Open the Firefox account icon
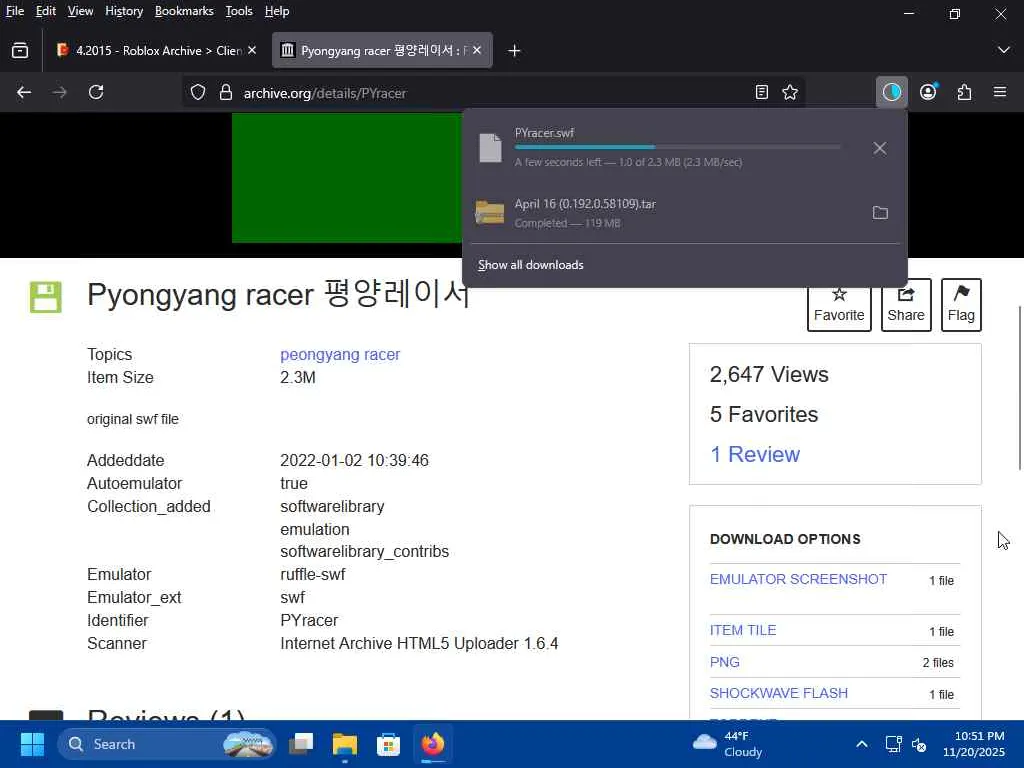The image size is (1024, 768). coord(928,92)
